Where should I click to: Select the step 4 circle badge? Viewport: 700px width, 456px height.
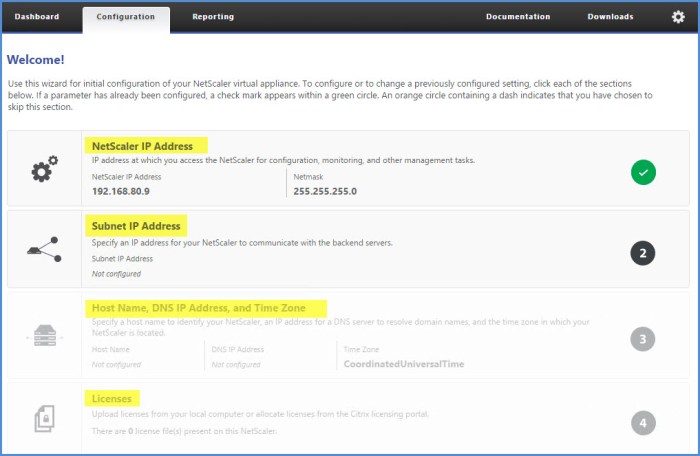[x=643, y=423]
